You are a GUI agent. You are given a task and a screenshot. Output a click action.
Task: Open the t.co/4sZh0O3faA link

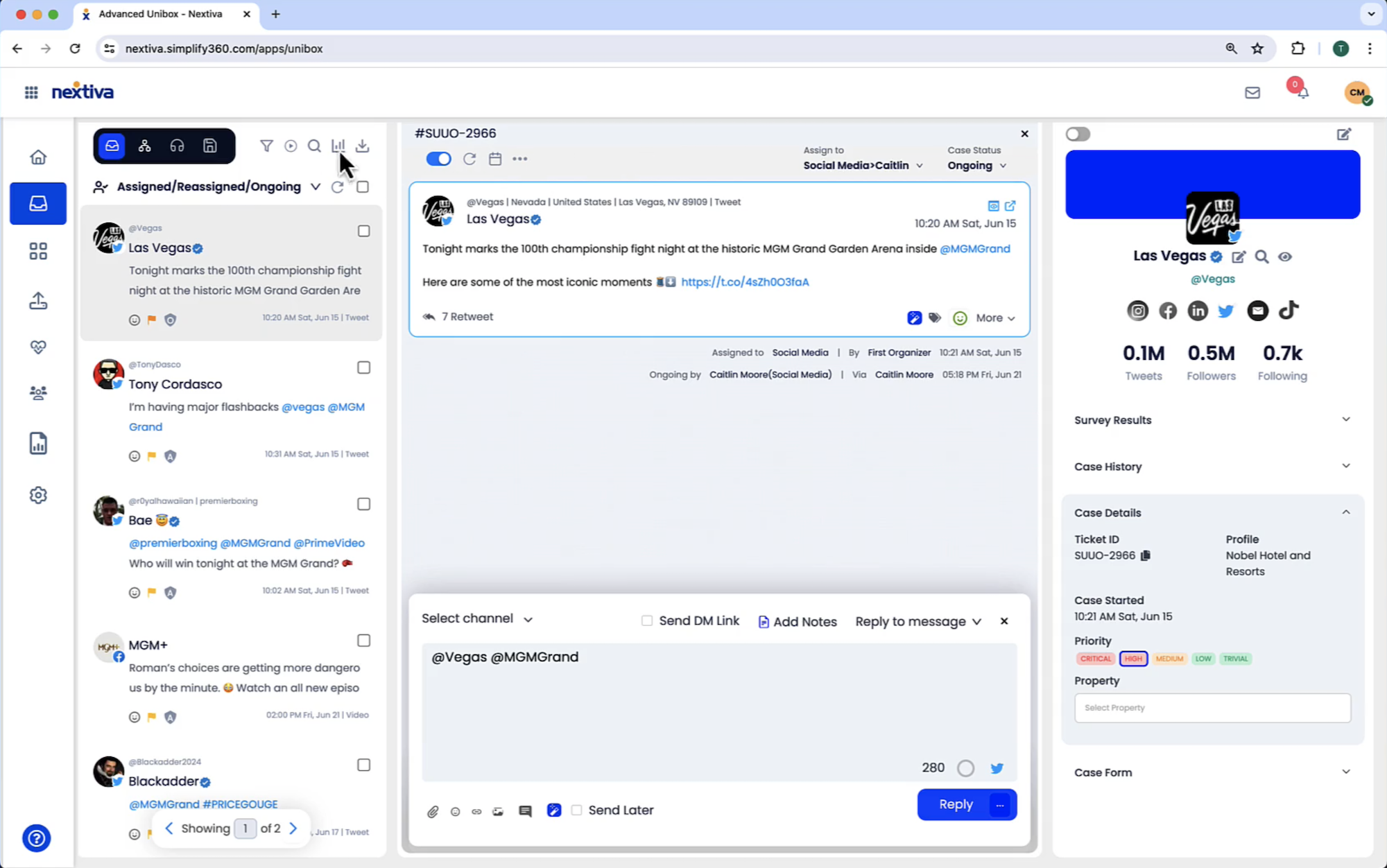(745, 282)
